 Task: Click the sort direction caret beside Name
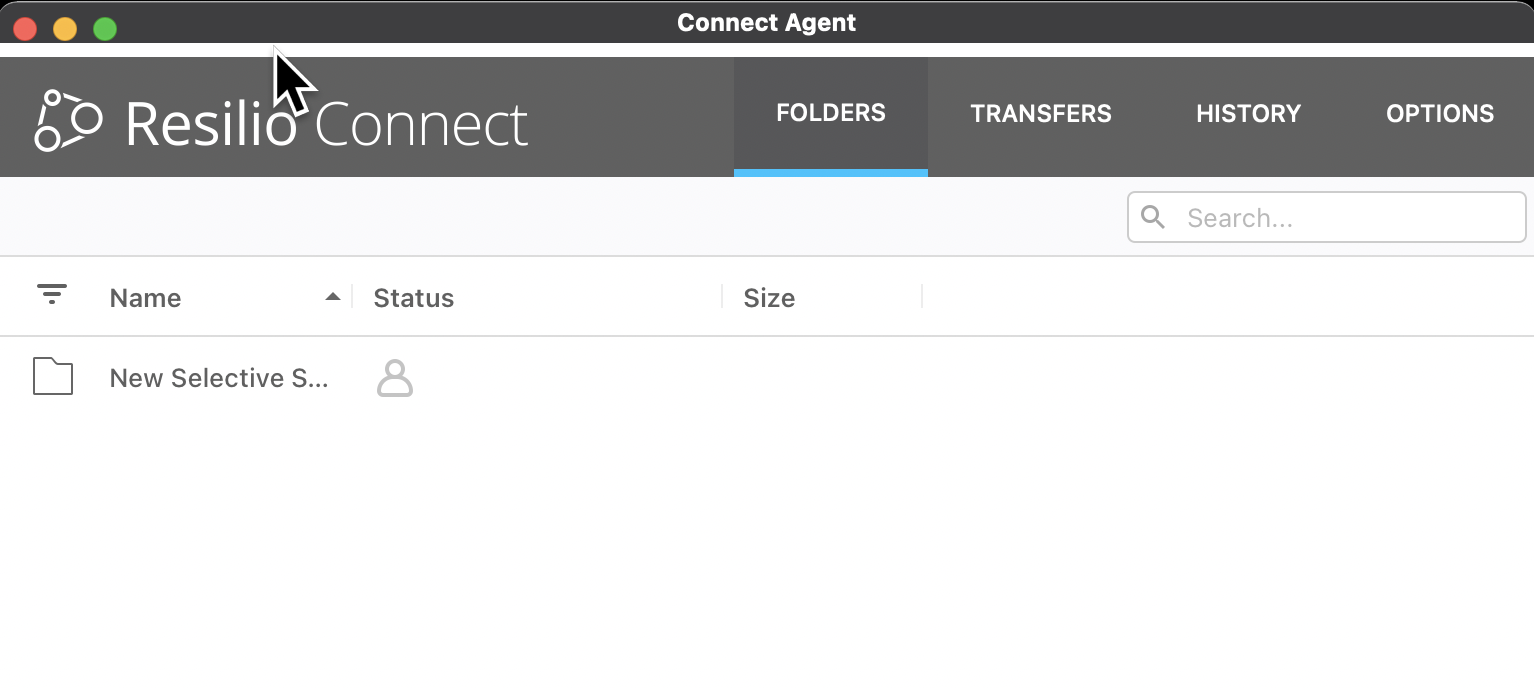(x=333, y=297)
